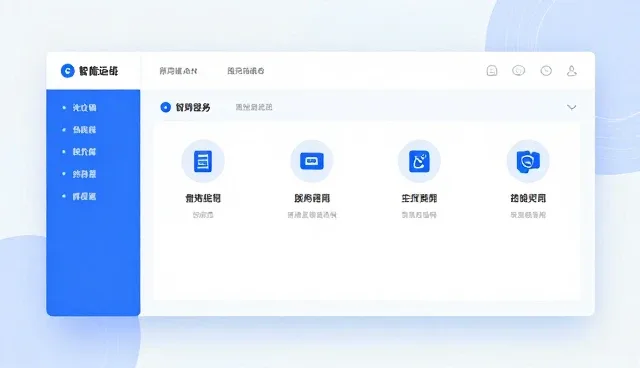Open the fifth item in the blue sidebar
Image resolution: width=640 pixels, height=368 pixels.
[84, 197]
